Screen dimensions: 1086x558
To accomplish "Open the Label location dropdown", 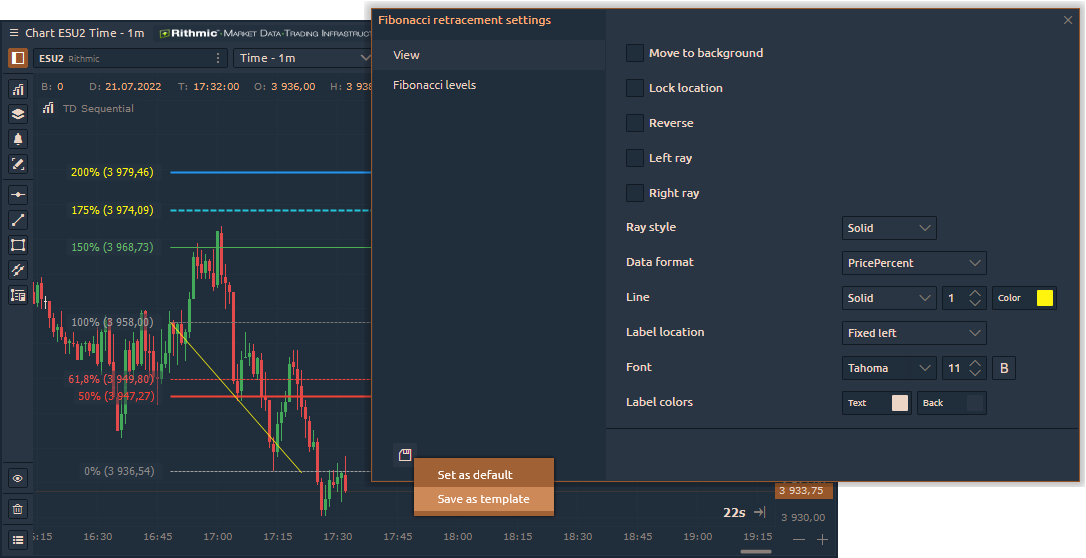I will (914, 333).
